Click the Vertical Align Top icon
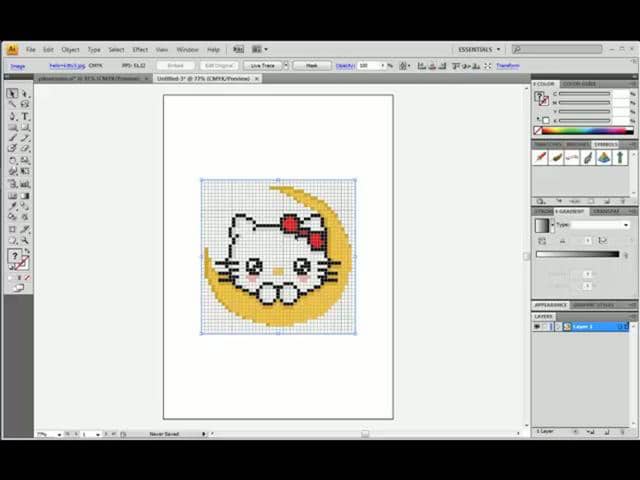Image resolution: width=640 pixels, height=480 pixels. [x=456, y=65]
